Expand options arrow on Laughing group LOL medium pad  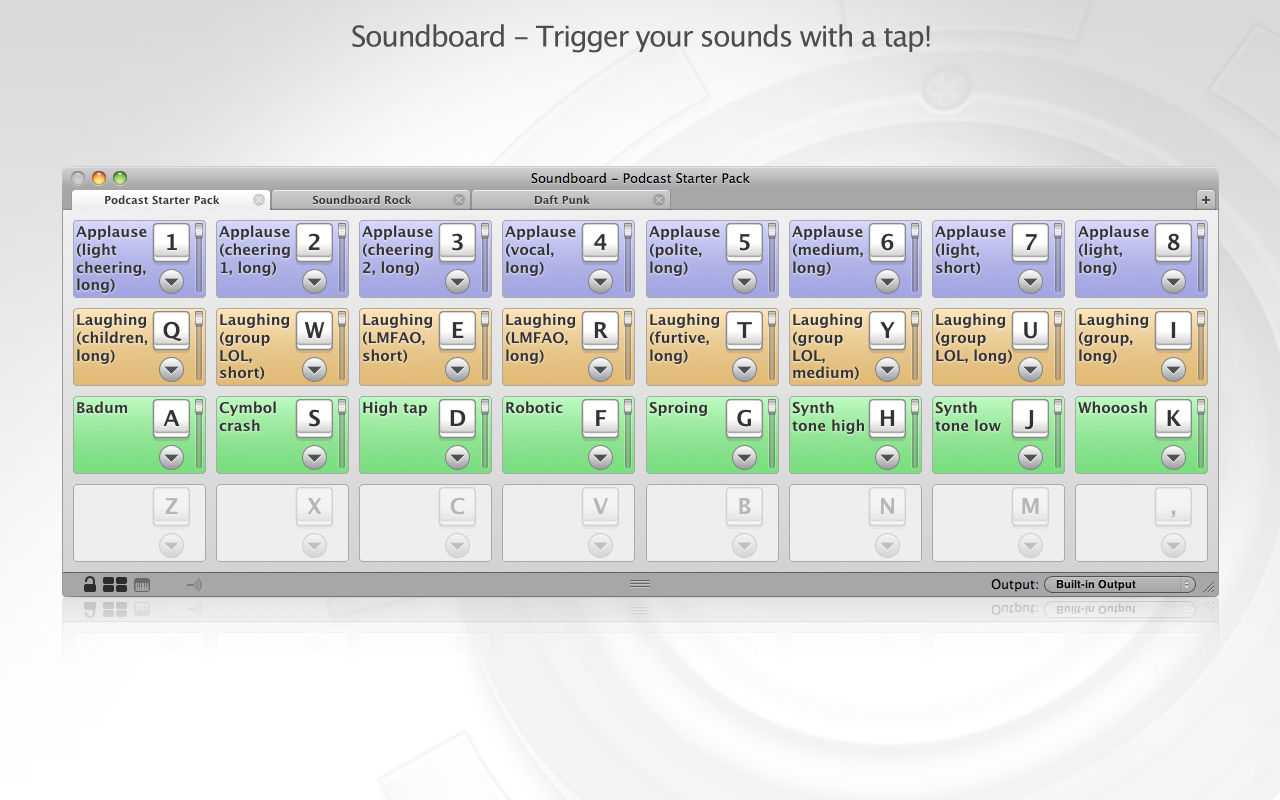pyautogui.click(x=887, y=370)
